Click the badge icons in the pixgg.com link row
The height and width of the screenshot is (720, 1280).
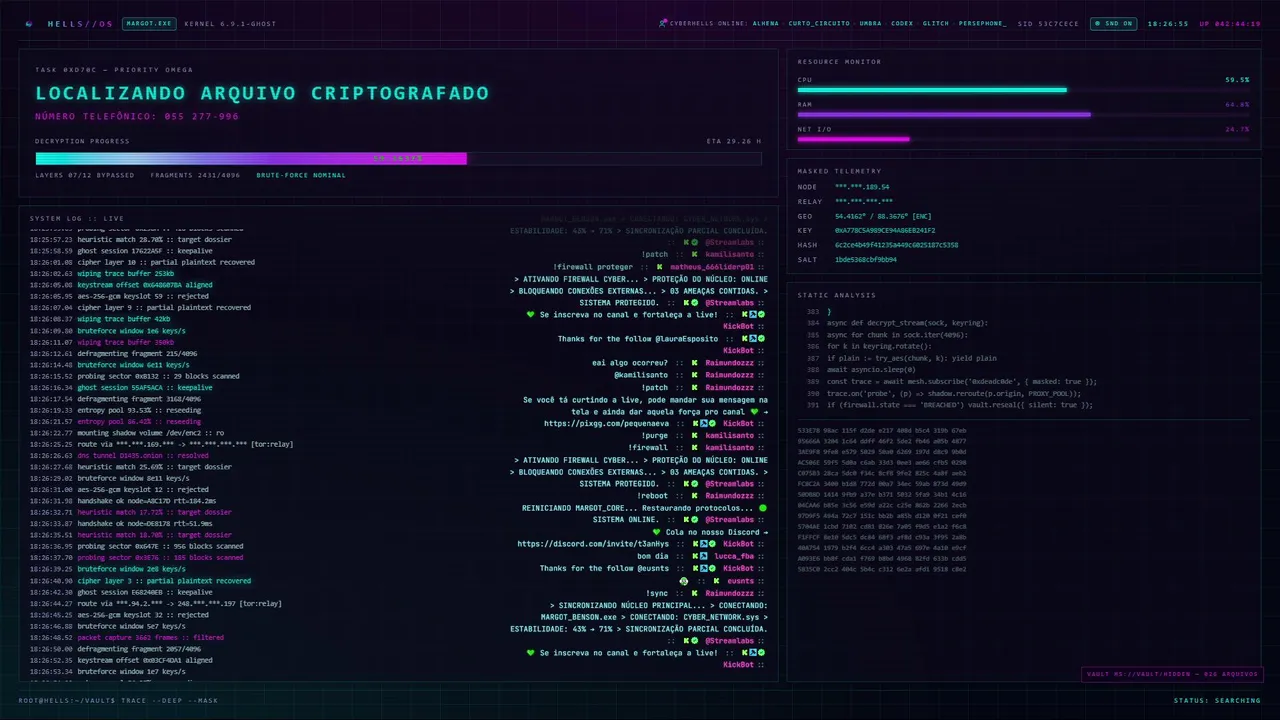point(703,423)
